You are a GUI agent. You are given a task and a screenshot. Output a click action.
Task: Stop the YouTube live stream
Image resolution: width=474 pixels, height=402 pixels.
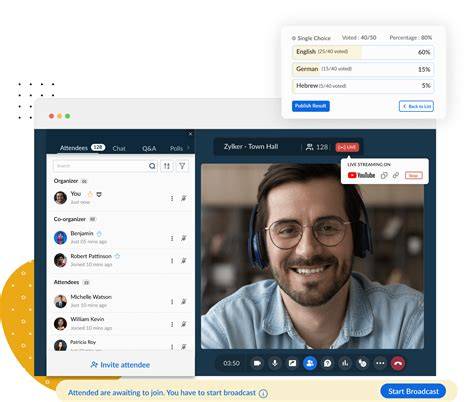(x=414, y=175)
